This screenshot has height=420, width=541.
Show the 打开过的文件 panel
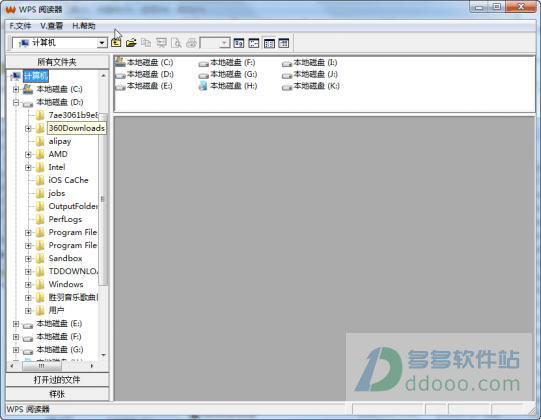(x=57, y=380)
